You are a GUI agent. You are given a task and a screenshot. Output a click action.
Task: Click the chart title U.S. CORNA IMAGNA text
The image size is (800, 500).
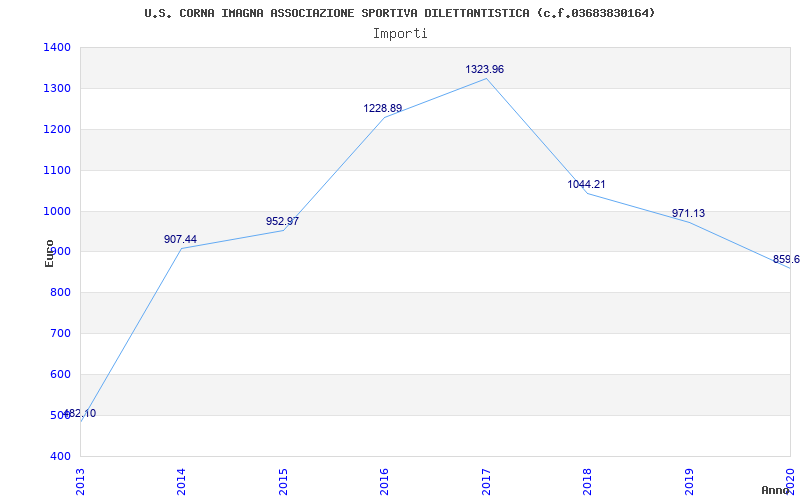(399, 13)
